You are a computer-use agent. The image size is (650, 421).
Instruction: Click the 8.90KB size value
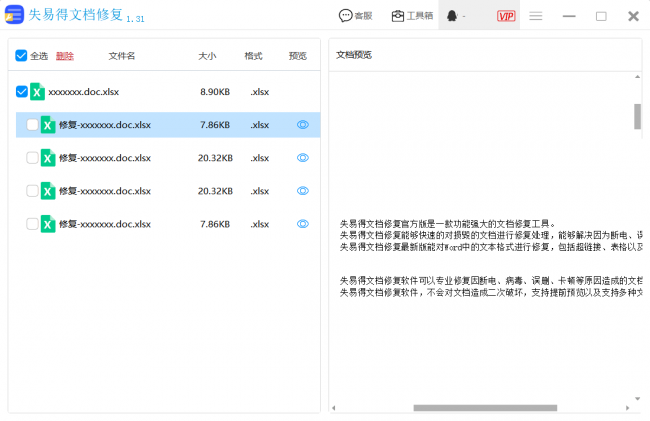coord(215,92)
